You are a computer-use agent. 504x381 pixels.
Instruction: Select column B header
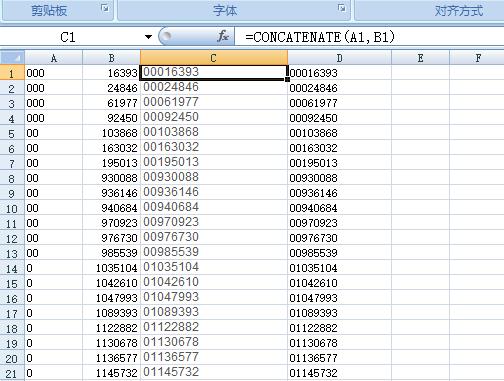pos(111,58)
